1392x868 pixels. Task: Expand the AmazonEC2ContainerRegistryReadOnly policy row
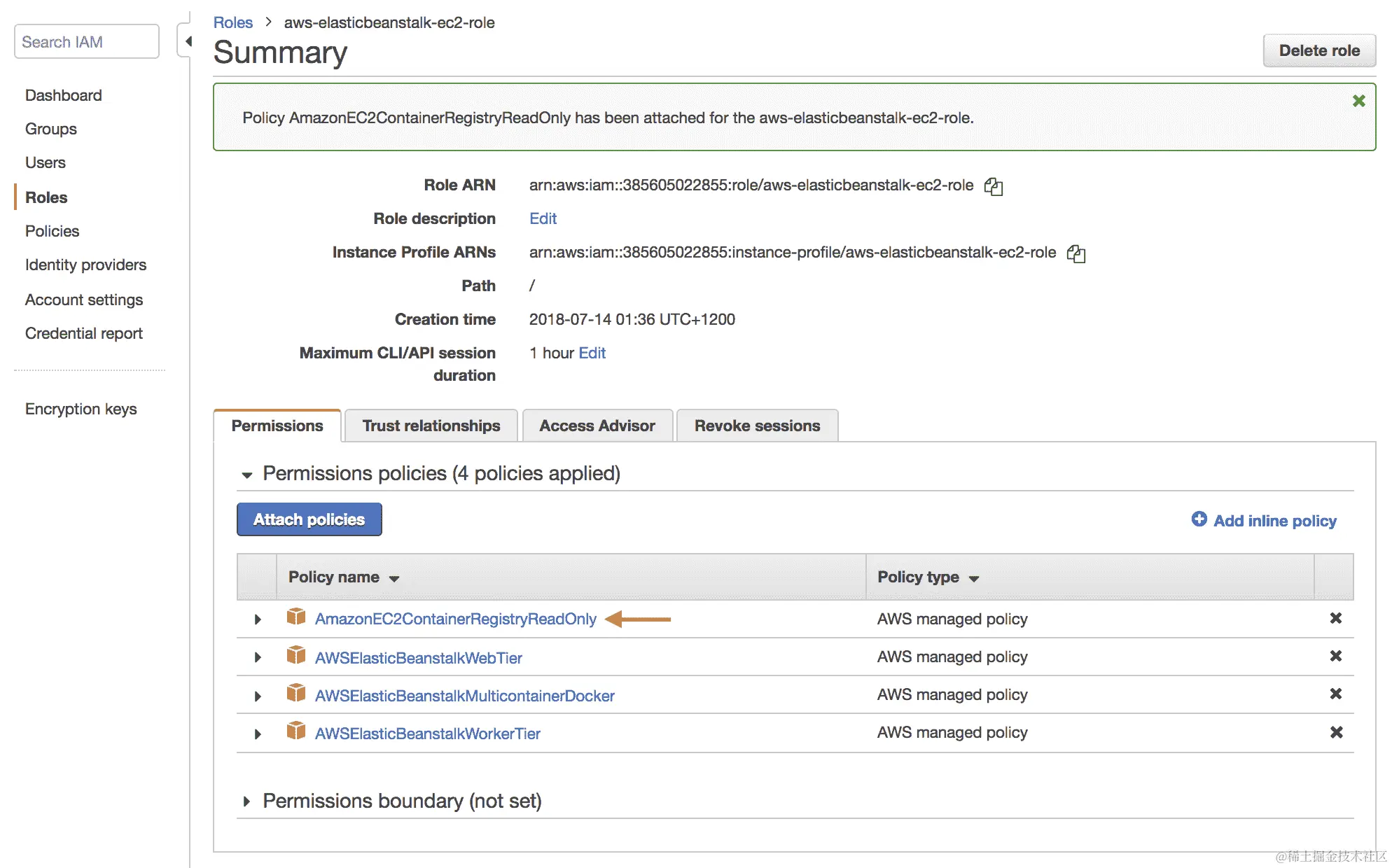coord(258,619)
